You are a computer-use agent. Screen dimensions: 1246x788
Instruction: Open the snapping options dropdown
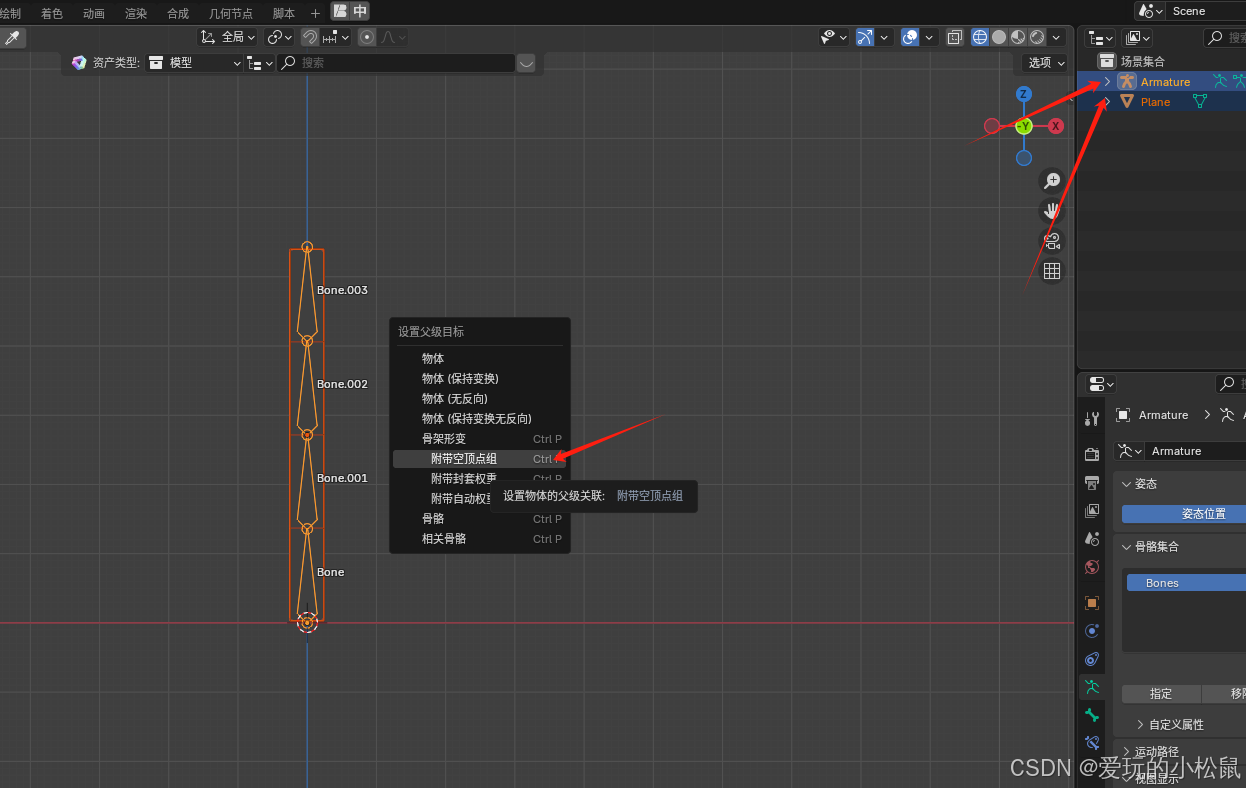(336, 37)
